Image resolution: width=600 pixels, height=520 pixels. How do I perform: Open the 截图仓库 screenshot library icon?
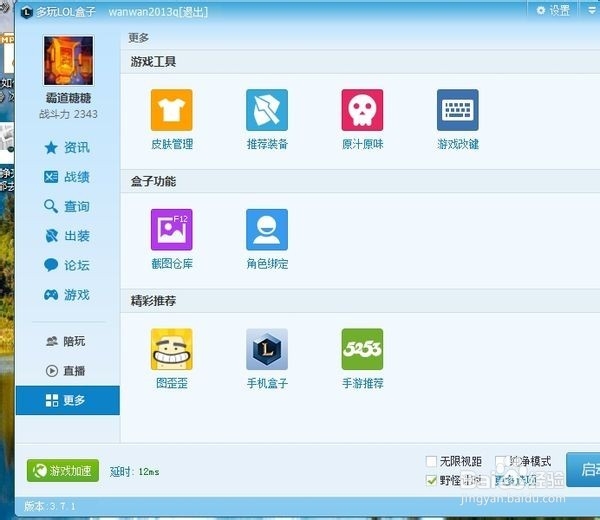171,230
